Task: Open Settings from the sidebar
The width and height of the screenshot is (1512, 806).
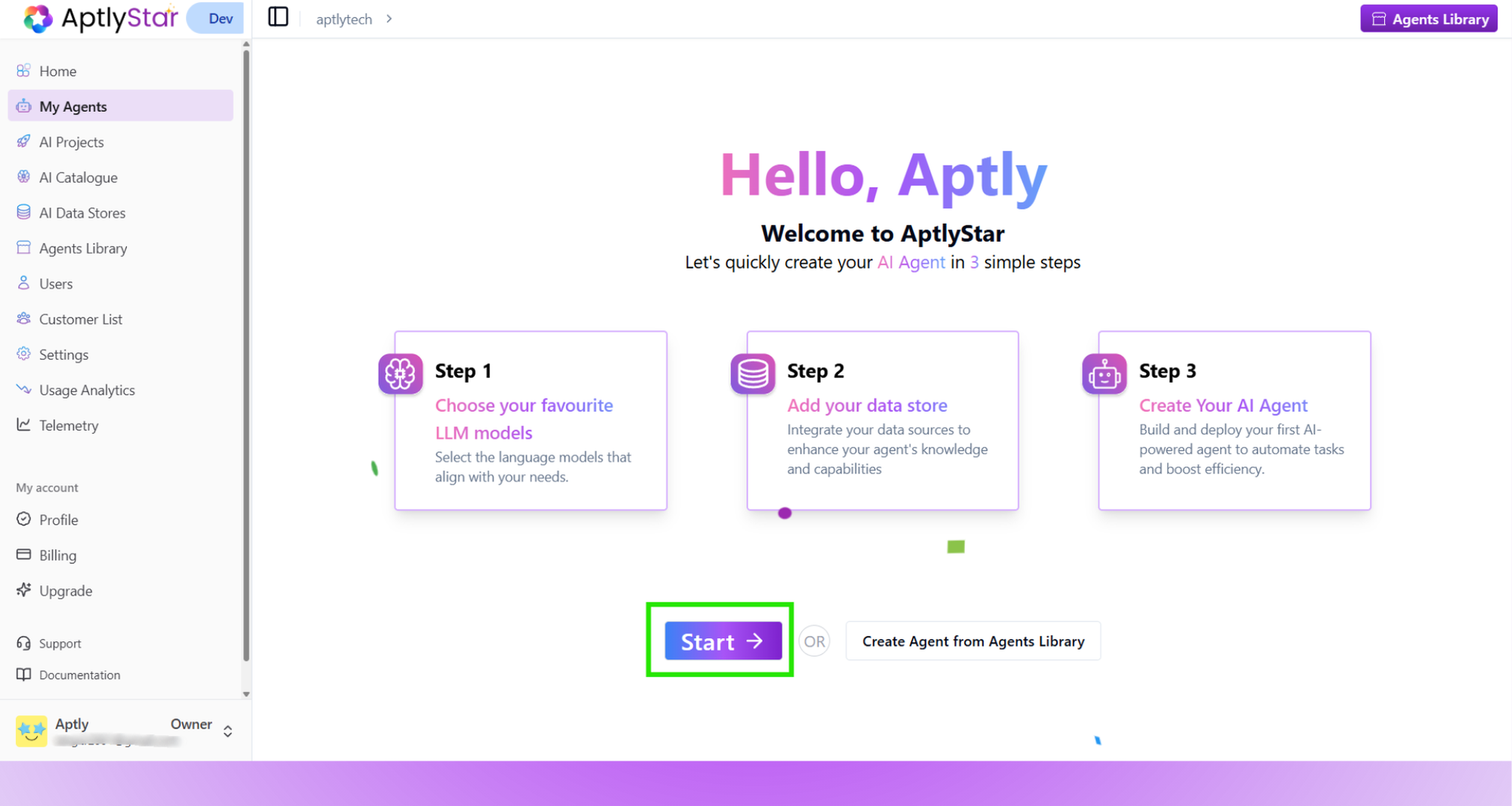Action: tap(24, 354)
